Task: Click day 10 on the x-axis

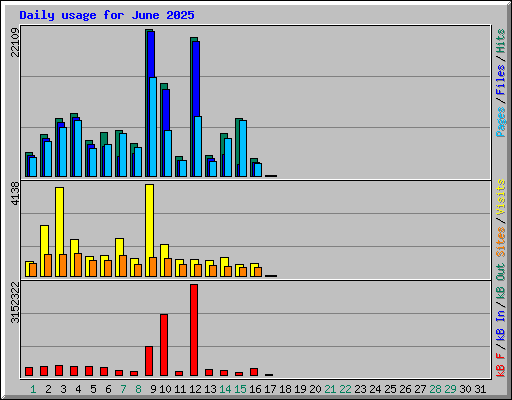Action: click(165, 389)
